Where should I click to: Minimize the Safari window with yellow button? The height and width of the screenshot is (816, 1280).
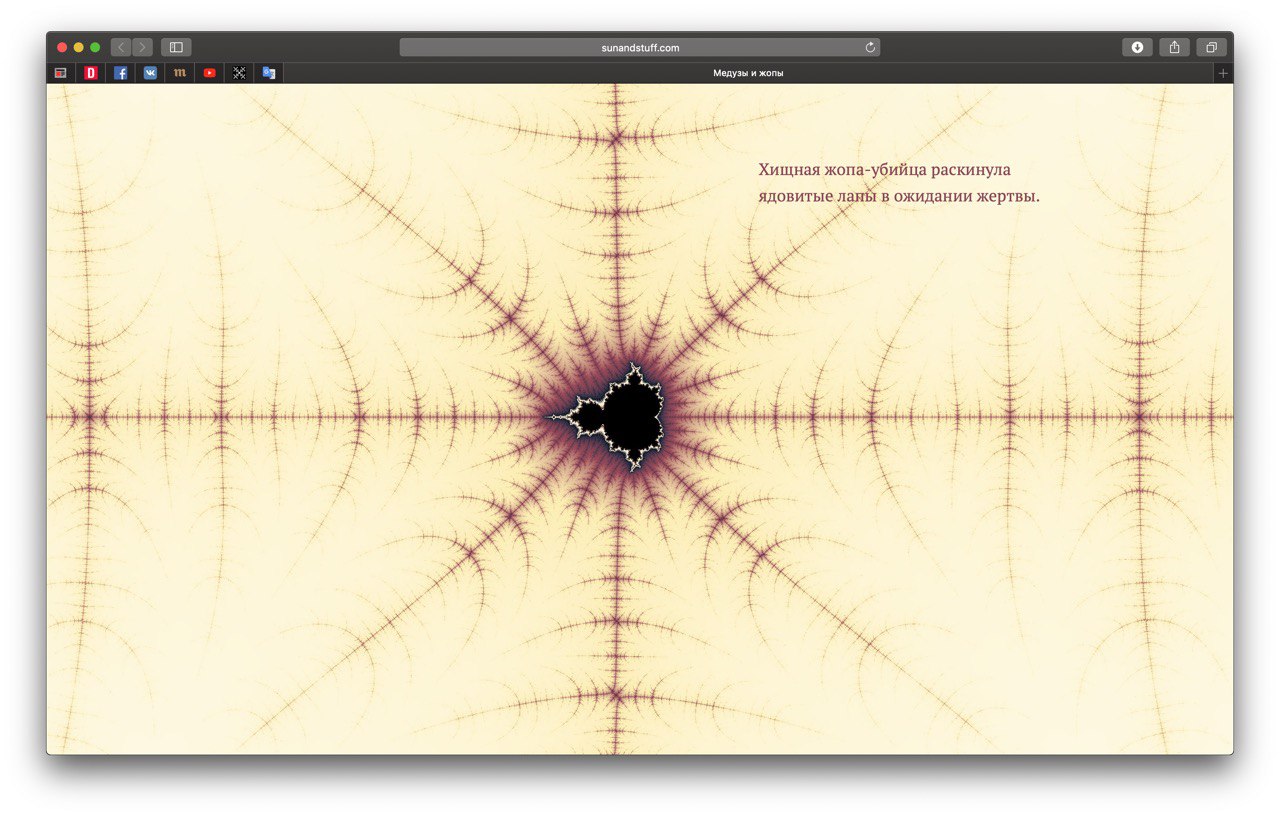tap(79, 47)
